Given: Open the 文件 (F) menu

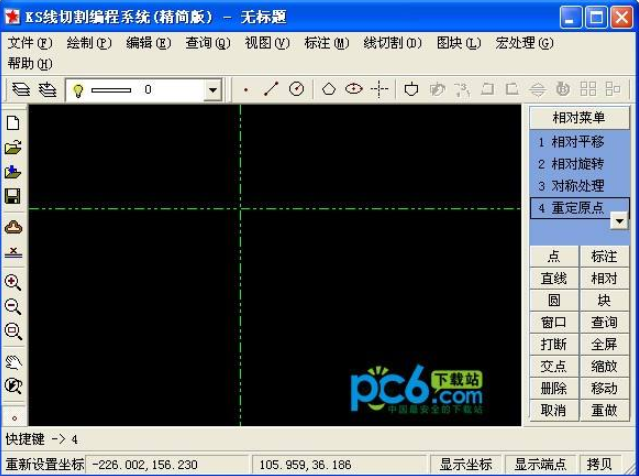Looking at the screenshot, I should [30, 43].
